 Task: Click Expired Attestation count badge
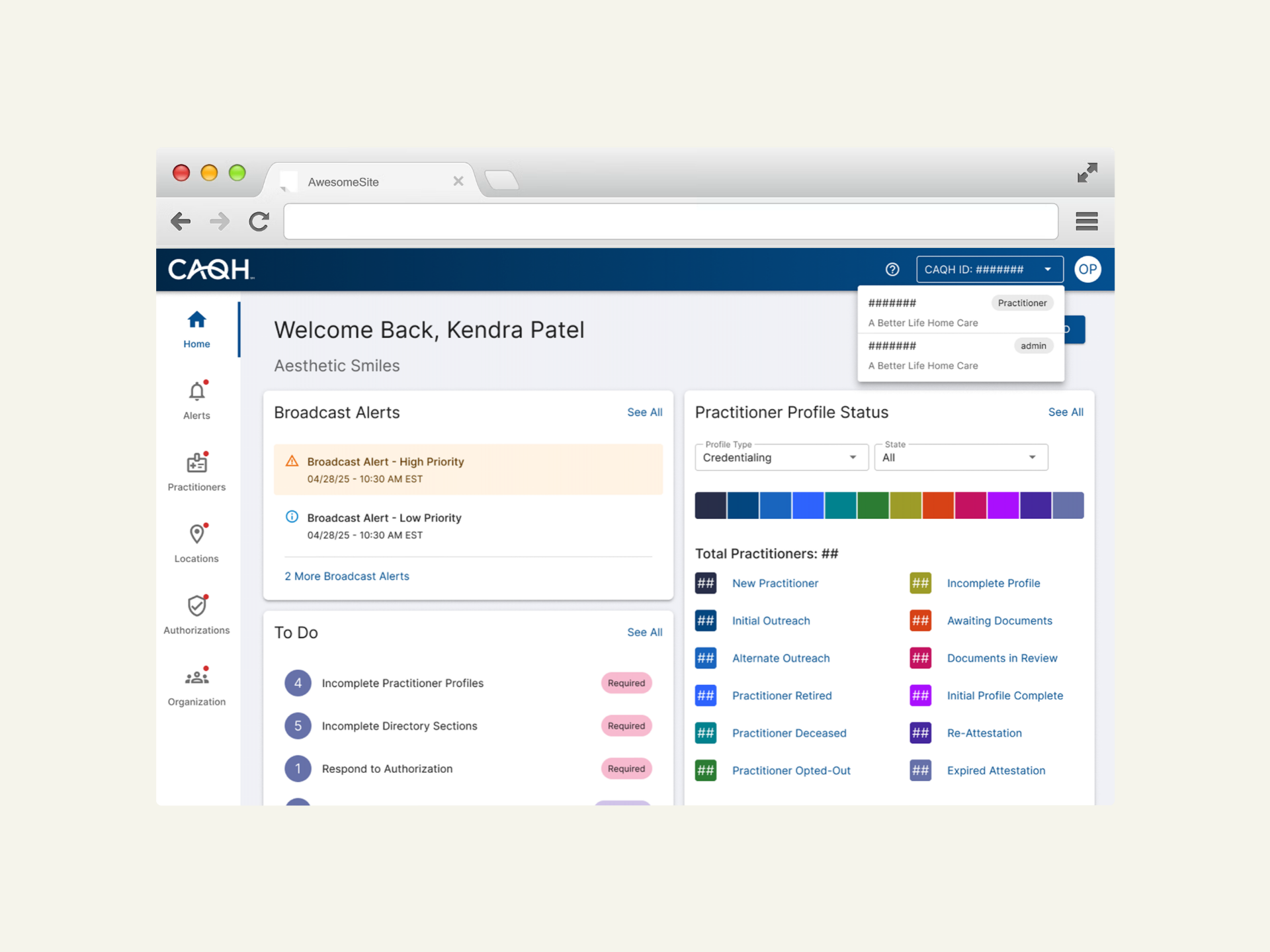click(921, 770)
